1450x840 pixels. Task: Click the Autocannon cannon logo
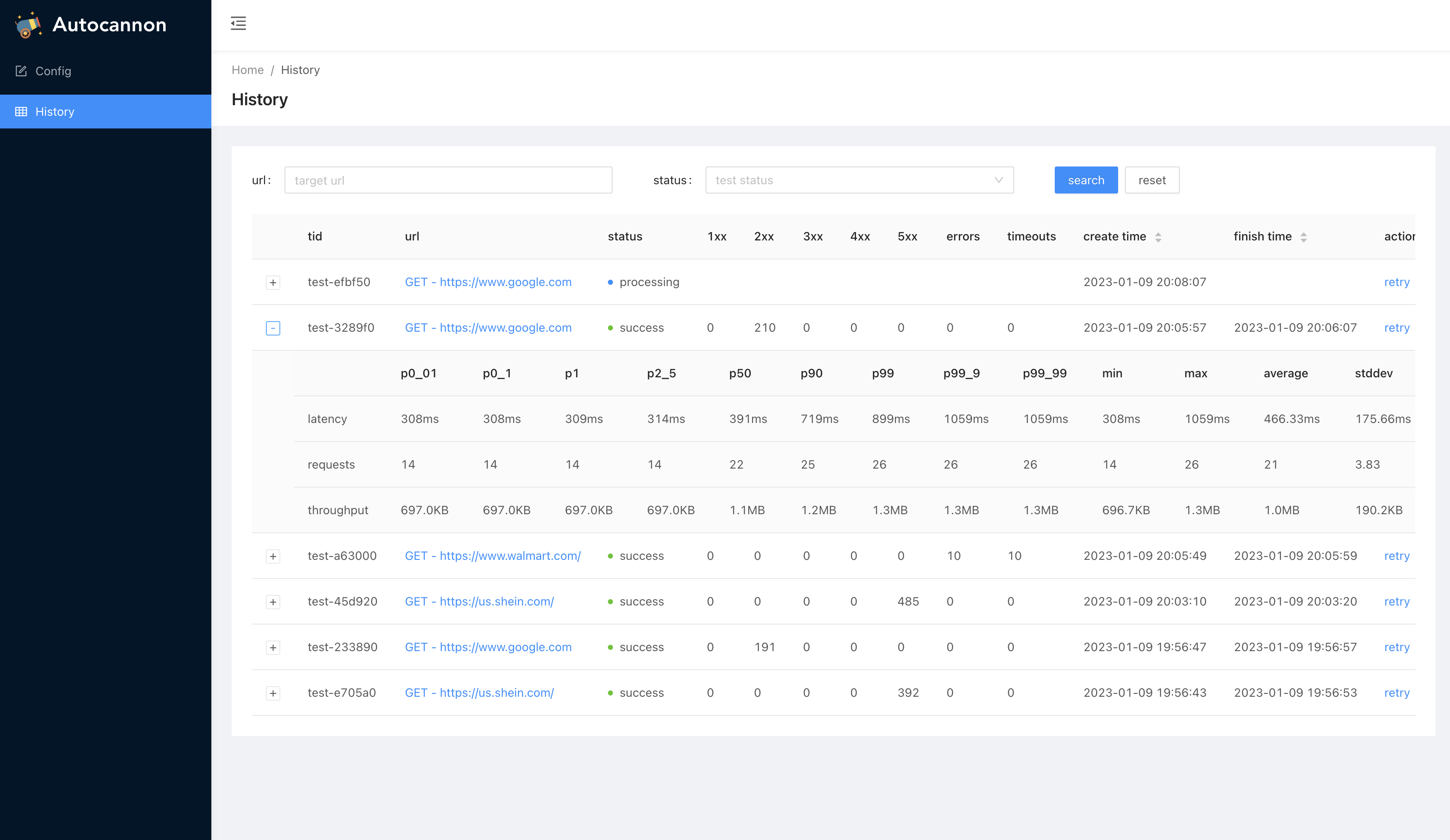click(x=28, y=25)
